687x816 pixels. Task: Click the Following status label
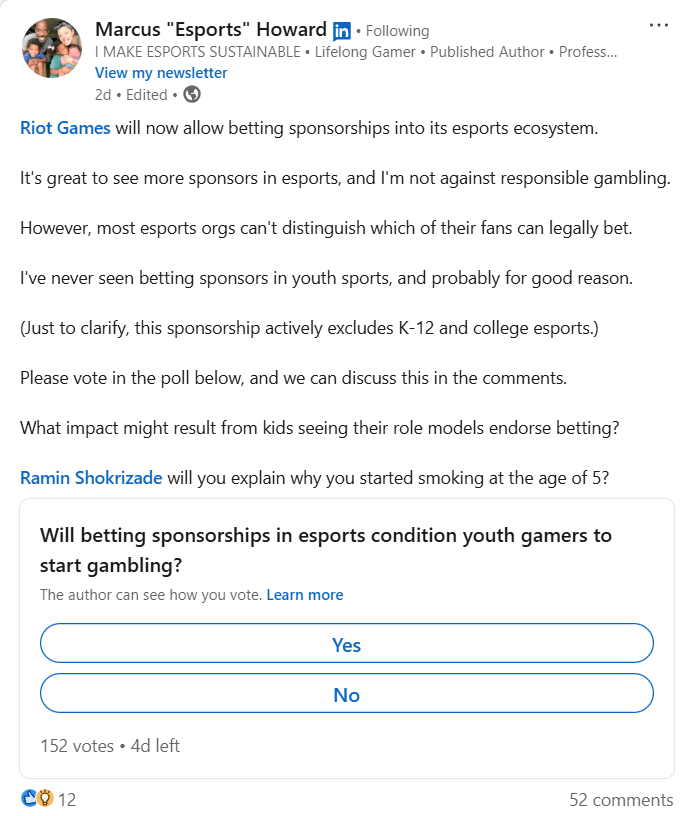[x=398, y=31]
